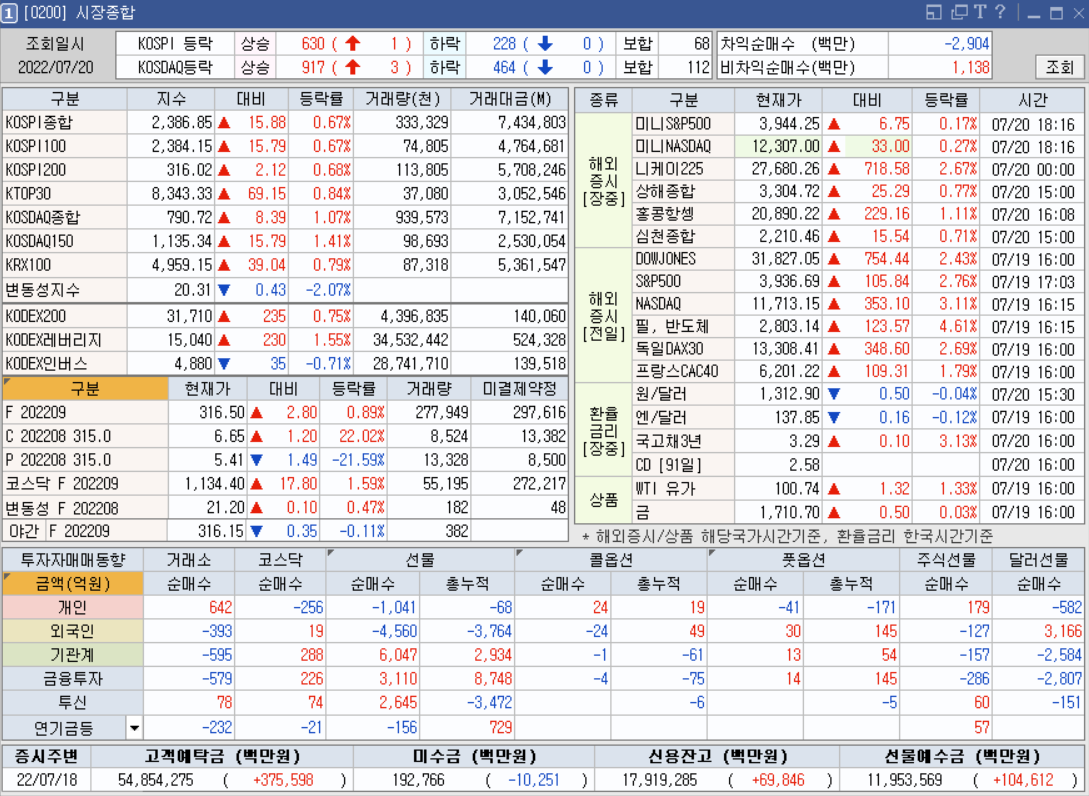Click the 기관계 investor row label

point(73,654)
